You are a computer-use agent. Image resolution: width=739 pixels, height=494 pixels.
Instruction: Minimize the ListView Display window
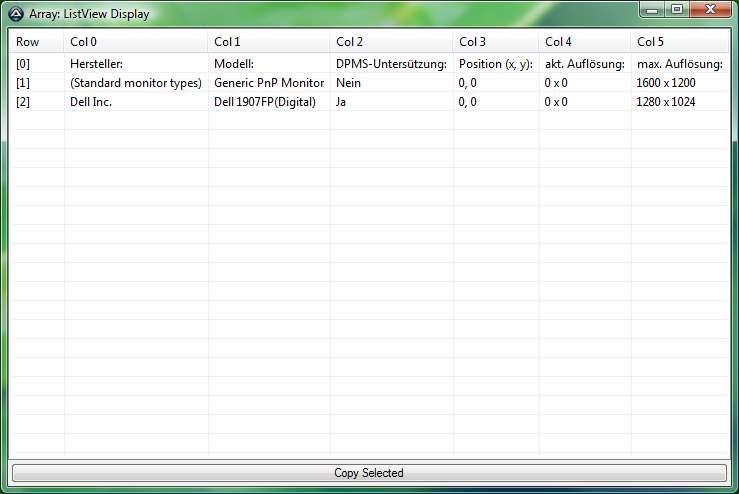pyautogui.click(x=653, y=10)
